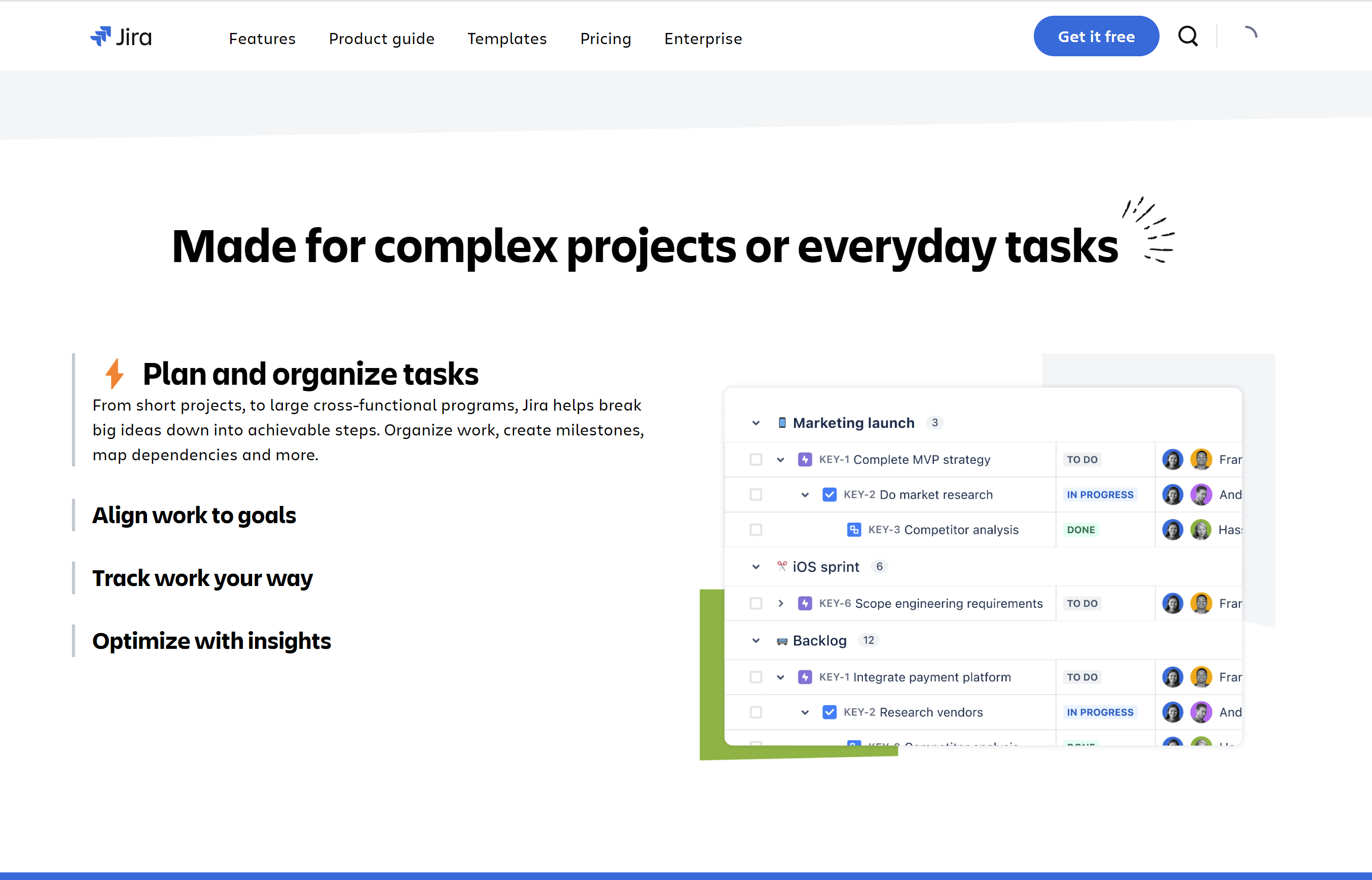1372x880 pixels.
Task: Click the Get it free button
Action: (1095, 36)
